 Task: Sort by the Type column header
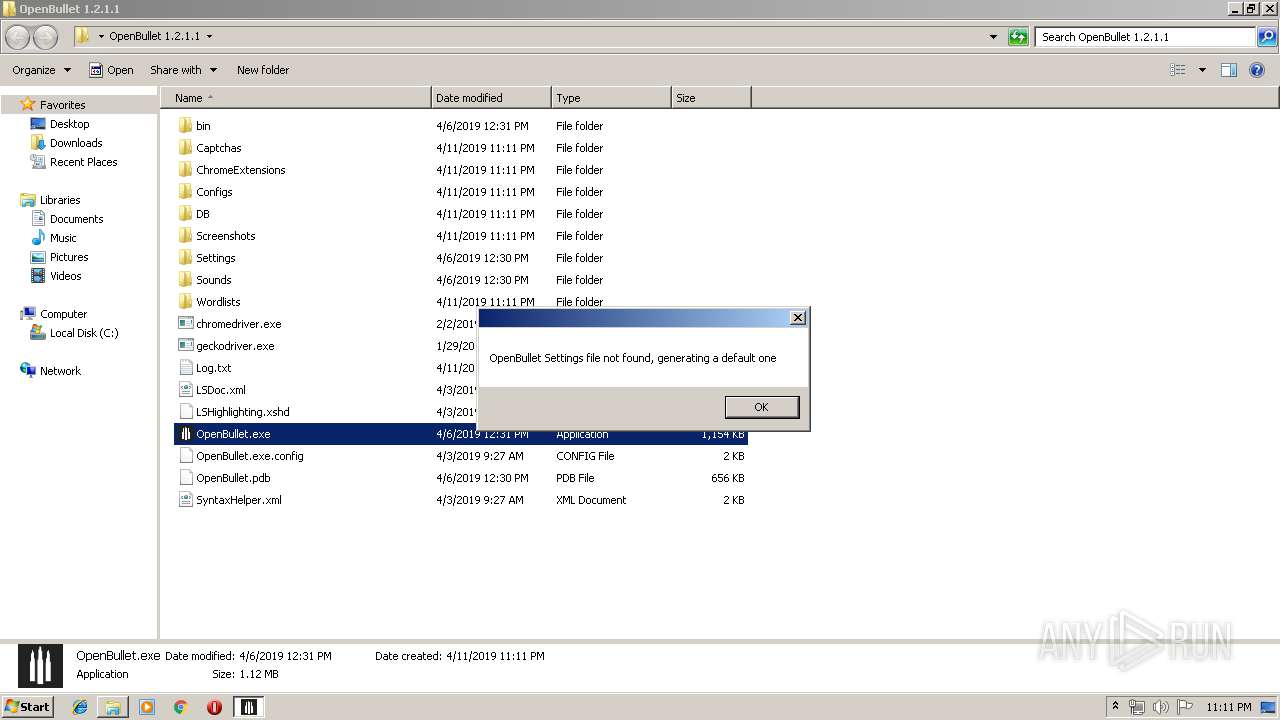pyautogui.click(x=611, y=98)
